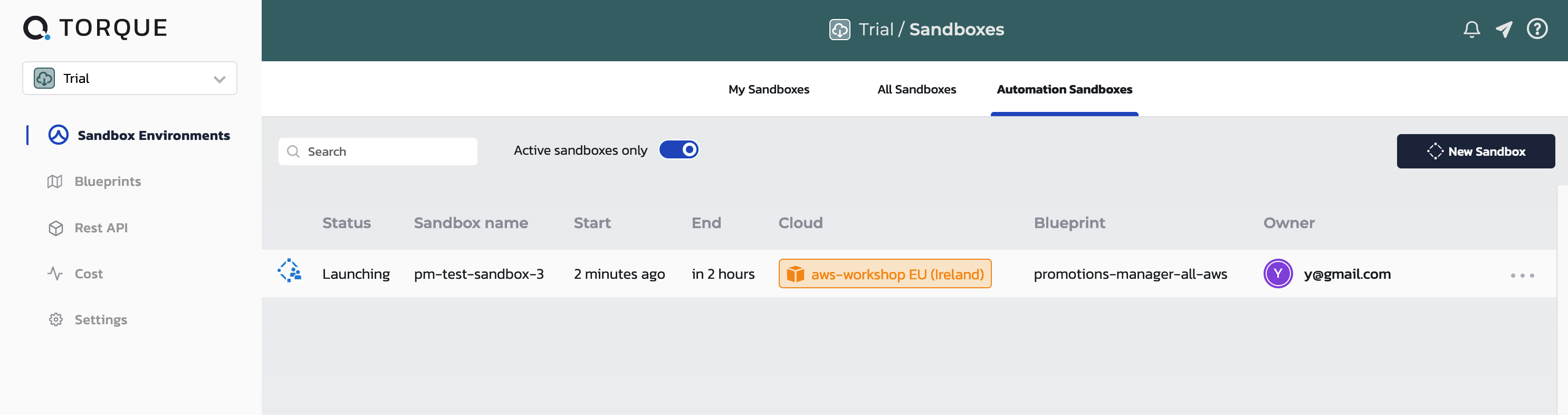Switch to the All Sandboxes tab
The height and width of the screenshot is (415, 1568).
pyautogui.click(x=916, y=90)
